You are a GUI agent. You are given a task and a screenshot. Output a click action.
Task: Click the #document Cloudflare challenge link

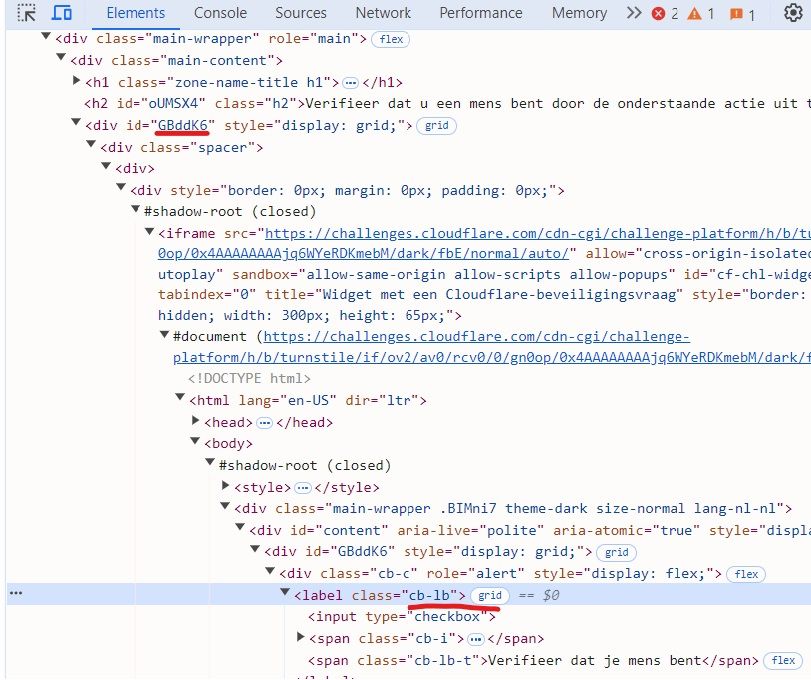tap(476, 336)
